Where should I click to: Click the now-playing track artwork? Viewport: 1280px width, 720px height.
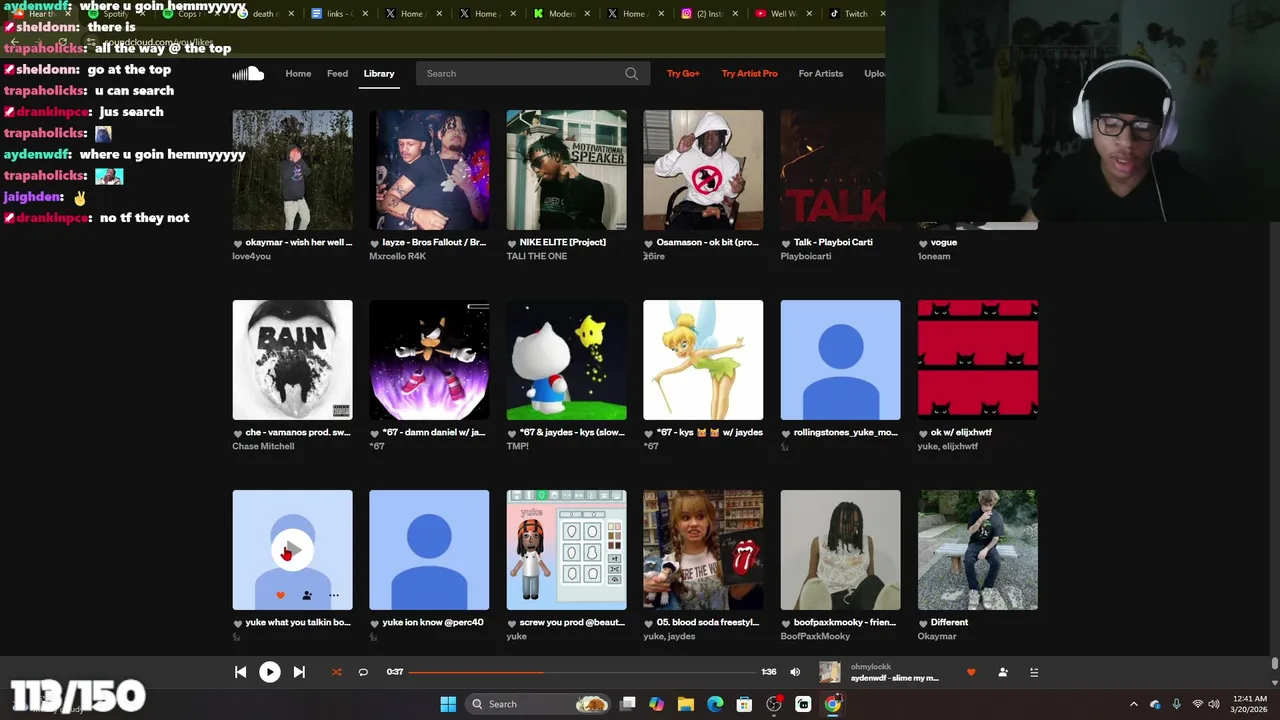tap(830, 672)
